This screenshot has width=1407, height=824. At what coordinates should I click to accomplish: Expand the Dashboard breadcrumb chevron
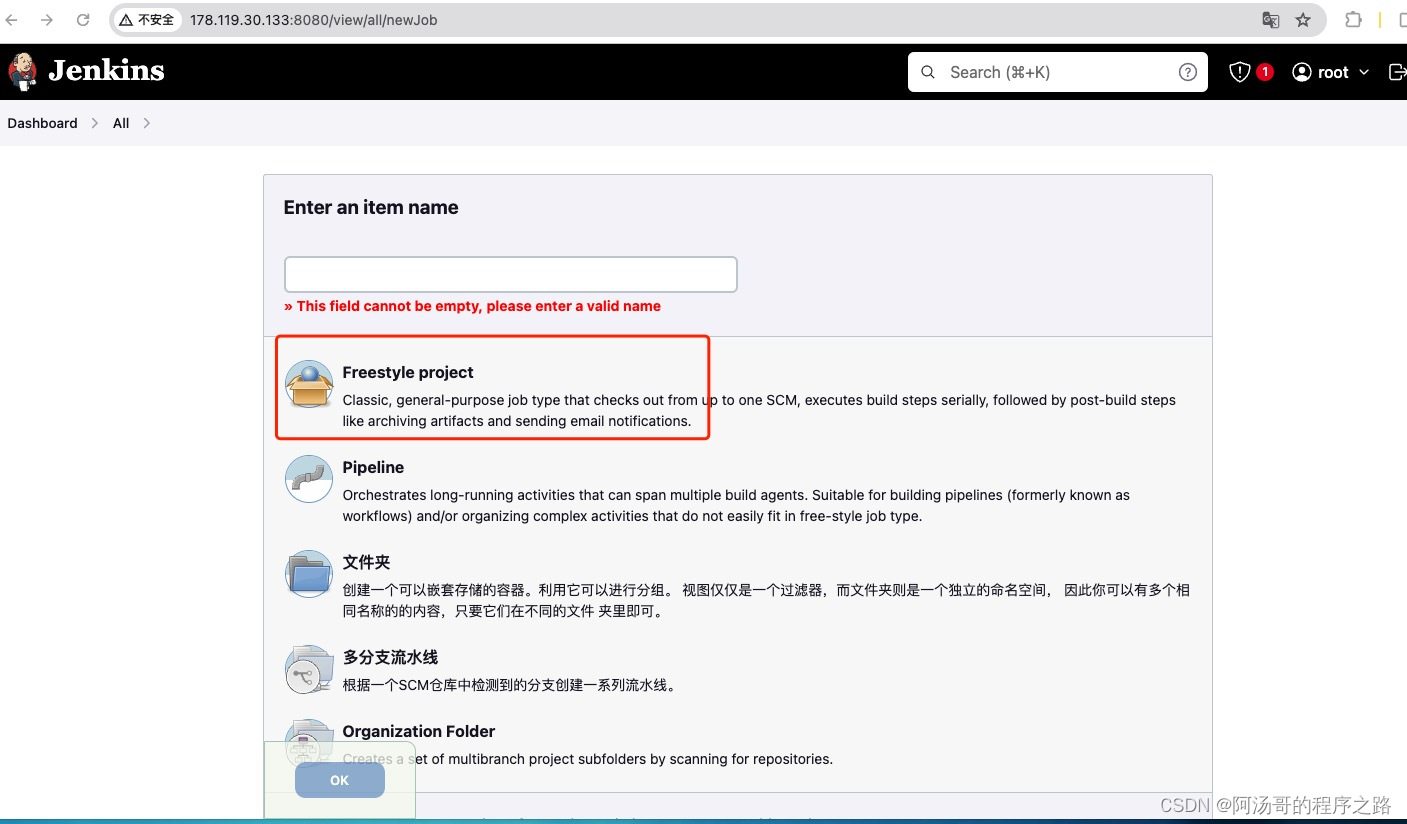95,123
